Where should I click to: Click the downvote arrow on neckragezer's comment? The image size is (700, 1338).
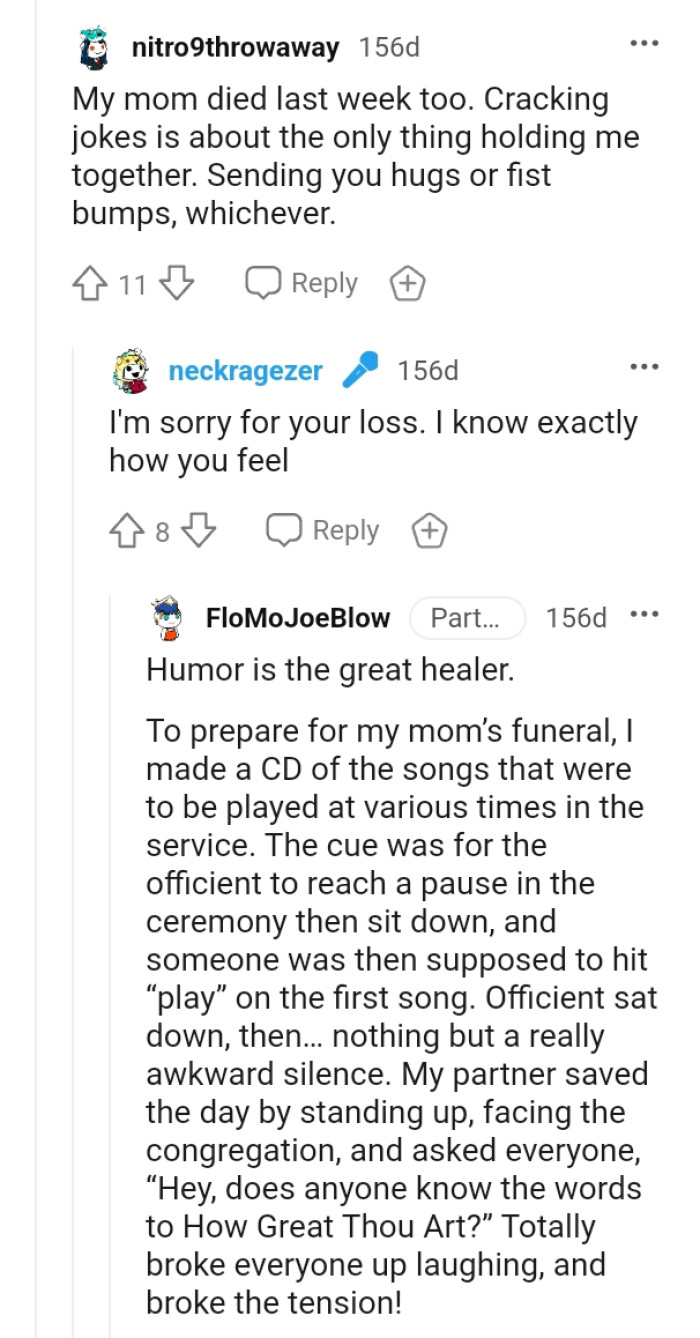198,531
